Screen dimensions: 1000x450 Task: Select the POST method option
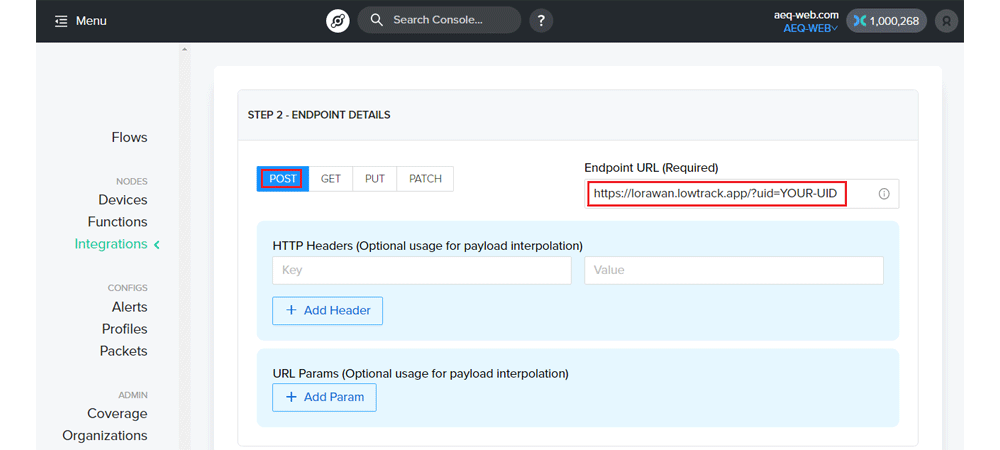283,179
